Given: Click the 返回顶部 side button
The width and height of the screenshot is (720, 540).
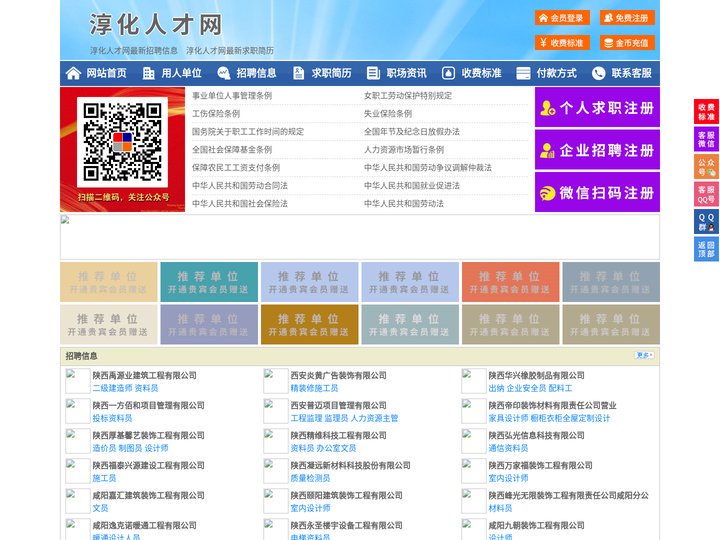Looking at the screenshot, I should coord(706,249).
